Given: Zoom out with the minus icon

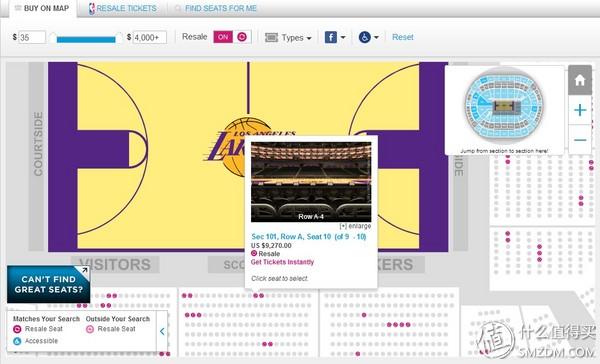Looking at the screenshot, I should pos(580,140).
